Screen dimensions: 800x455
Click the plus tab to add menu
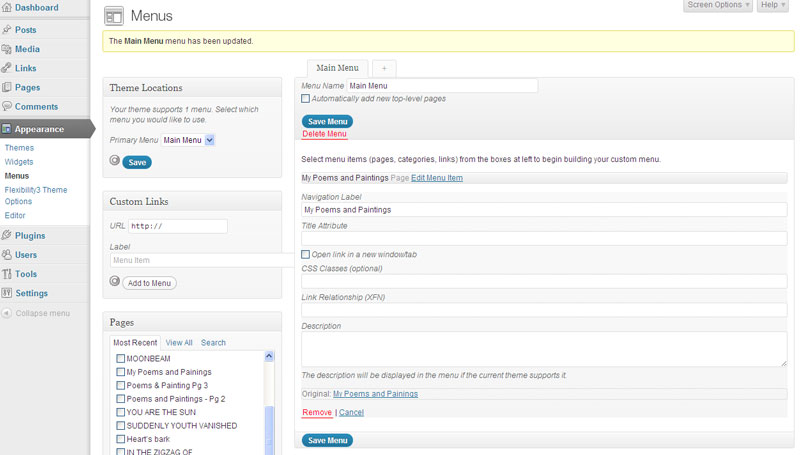(x=384, y=68)
